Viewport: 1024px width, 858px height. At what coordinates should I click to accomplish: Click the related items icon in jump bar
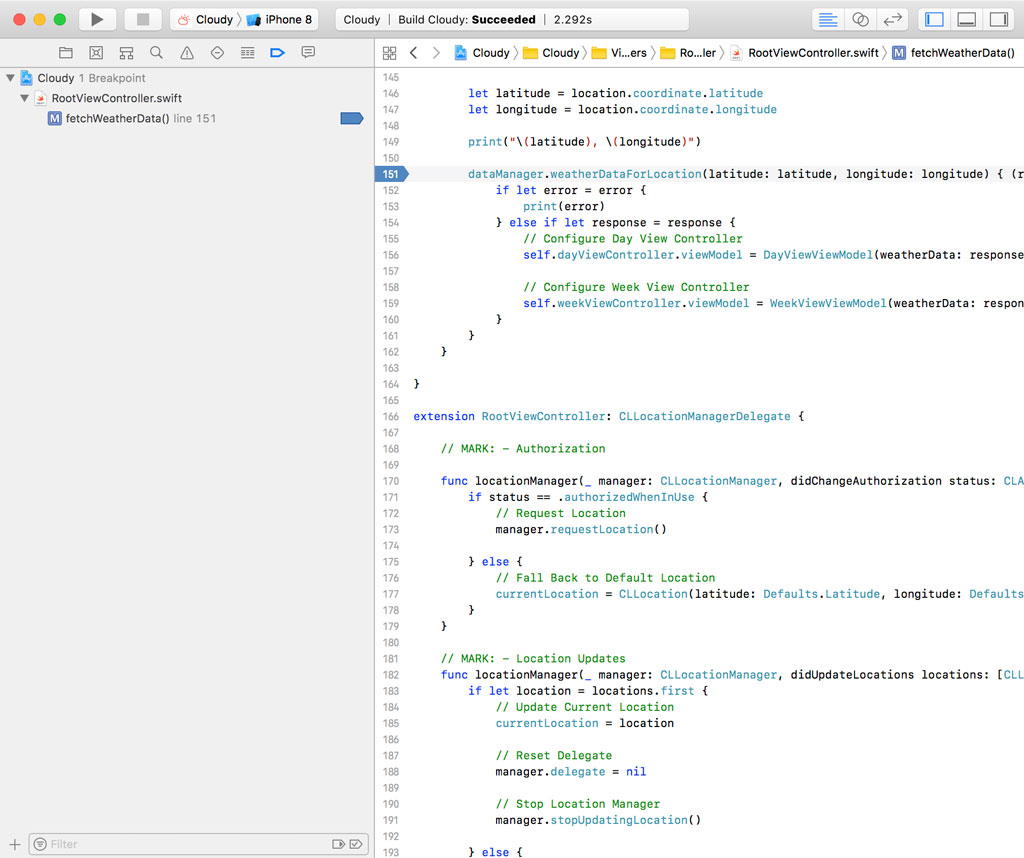(389, 52)
